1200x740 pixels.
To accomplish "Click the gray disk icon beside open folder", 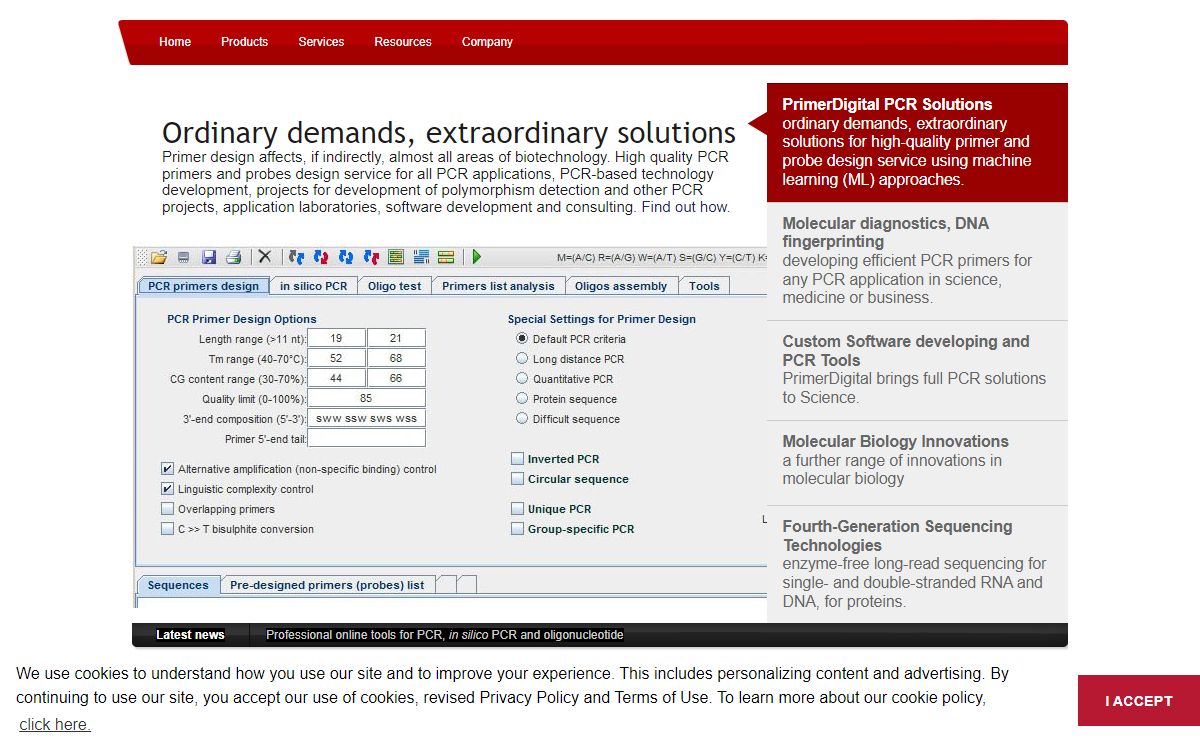I will click(184, 257).
